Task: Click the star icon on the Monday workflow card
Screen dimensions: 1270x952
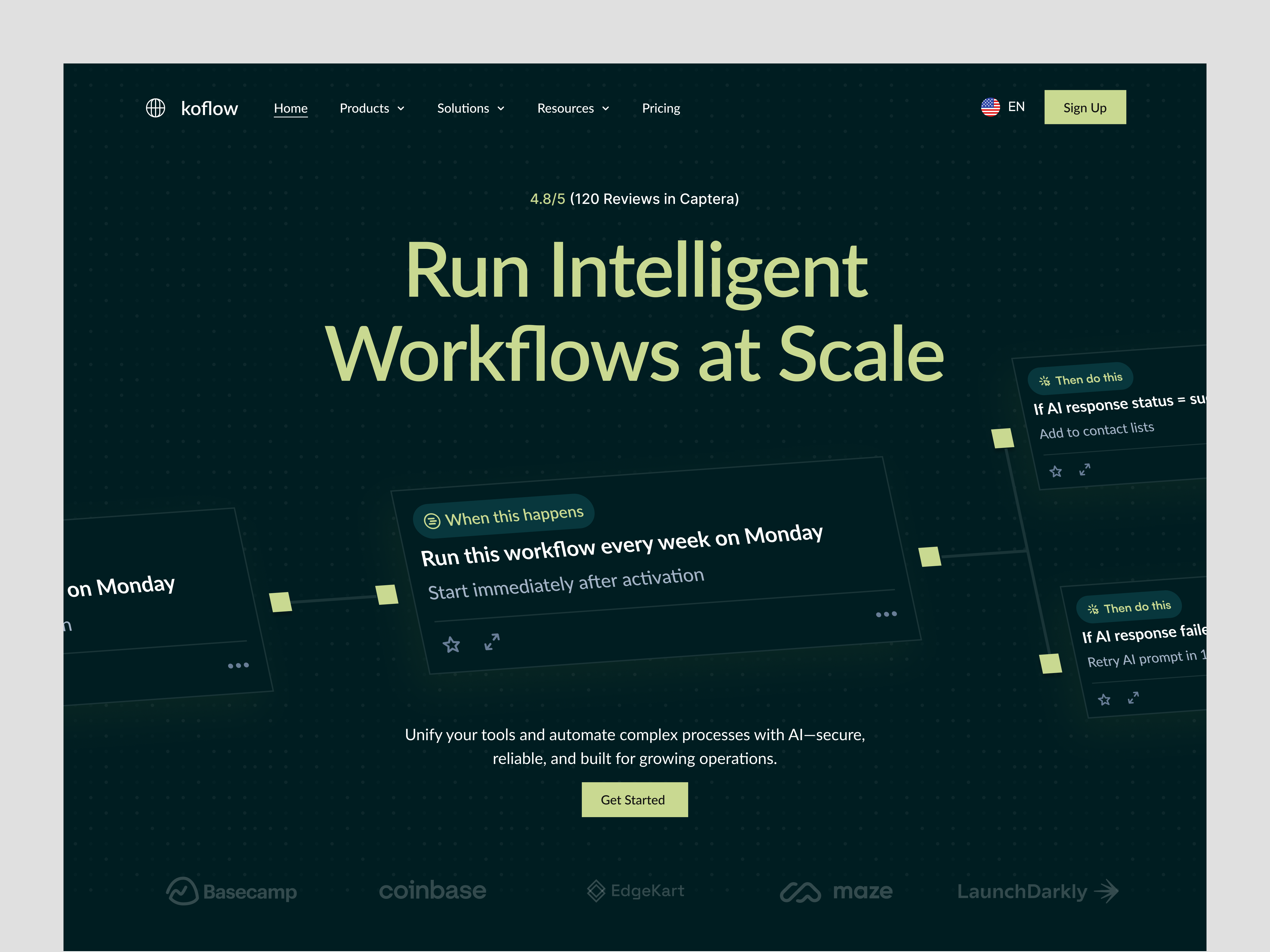Action: click(x=452, y=643)
